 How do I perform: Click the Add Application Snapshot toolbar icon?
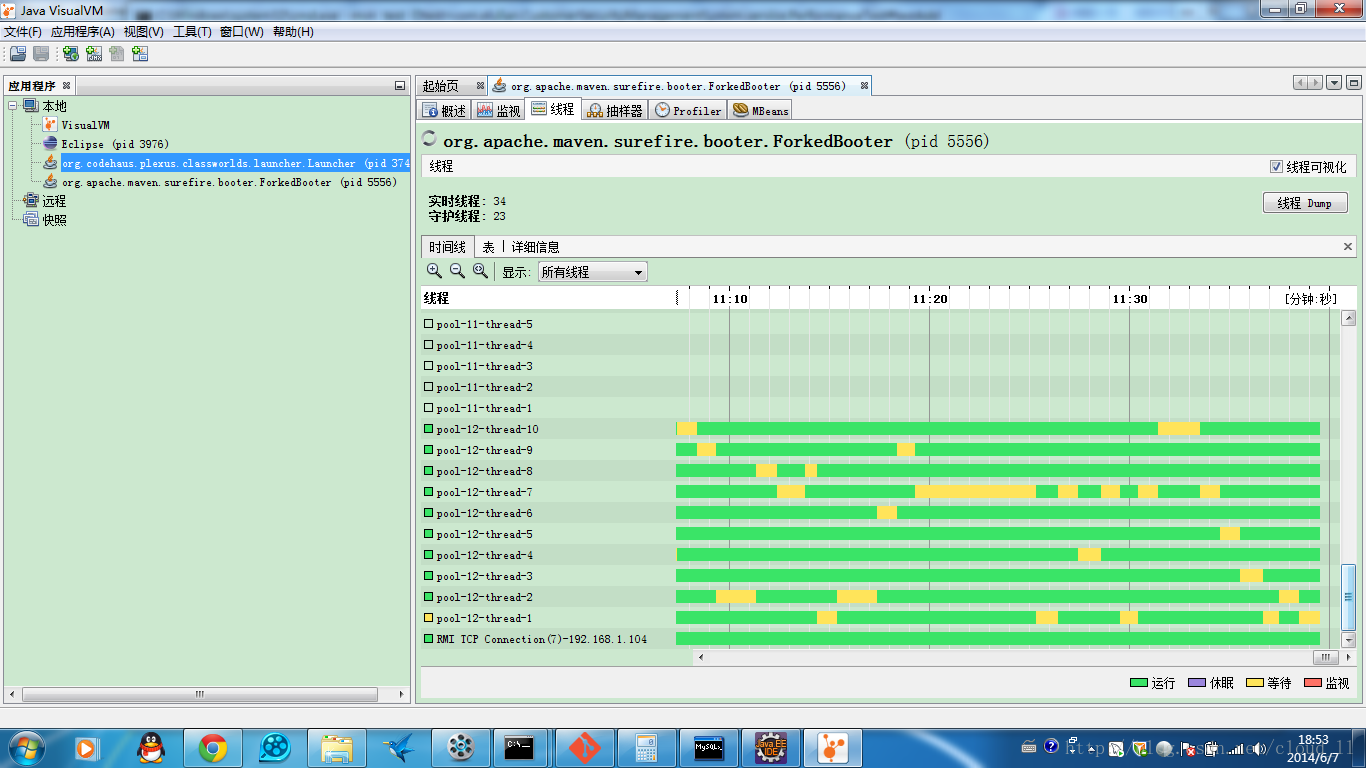point(140,53)
